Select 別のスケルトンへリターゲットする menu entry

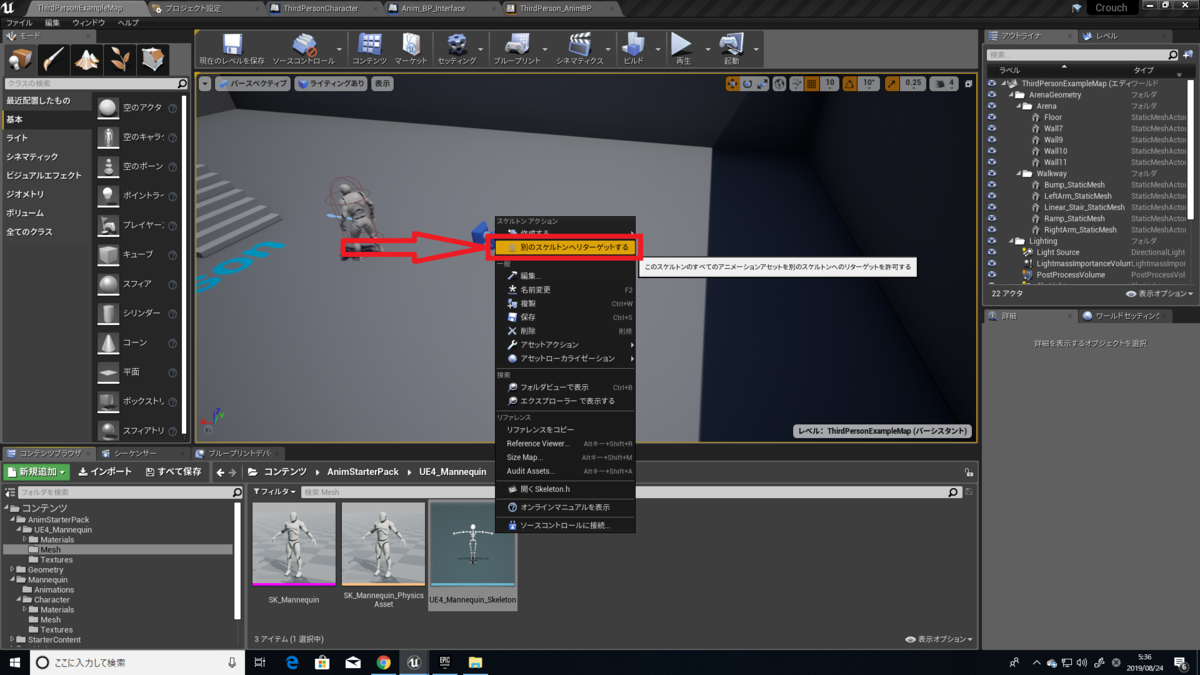click(x=566, y=247)
